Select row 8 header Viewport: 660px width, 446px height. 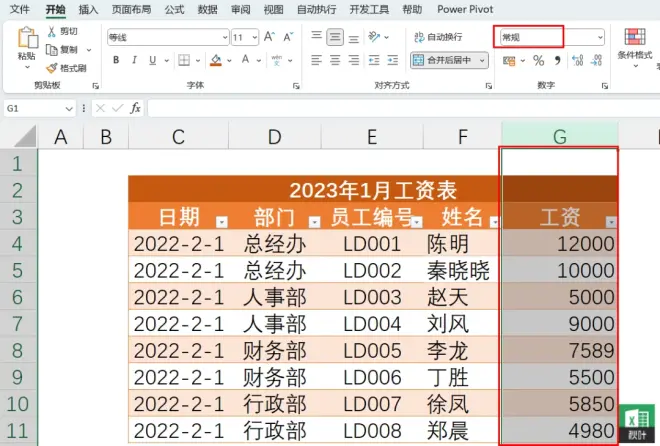pyautogui.click(x=18, y=350)
